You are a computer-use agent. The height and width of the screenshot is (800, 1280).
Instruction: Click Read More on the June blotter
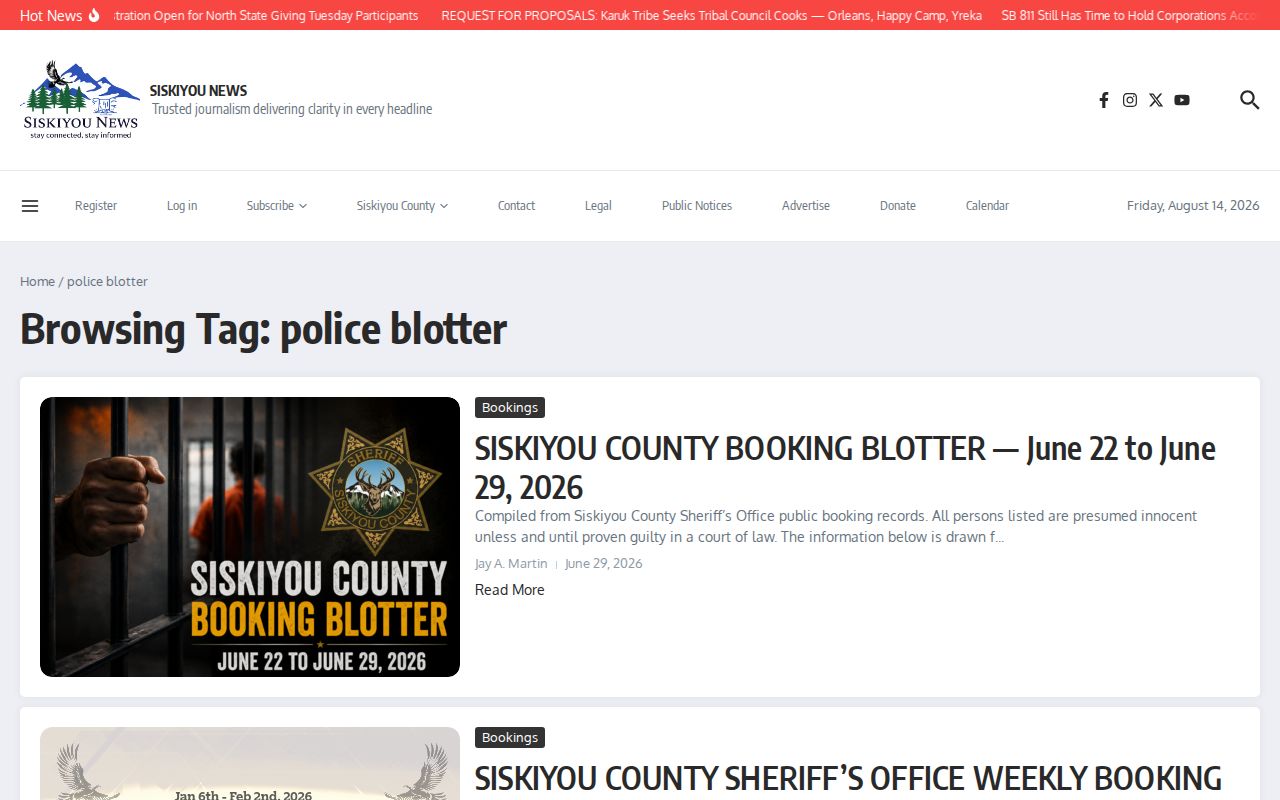point(510,590)
